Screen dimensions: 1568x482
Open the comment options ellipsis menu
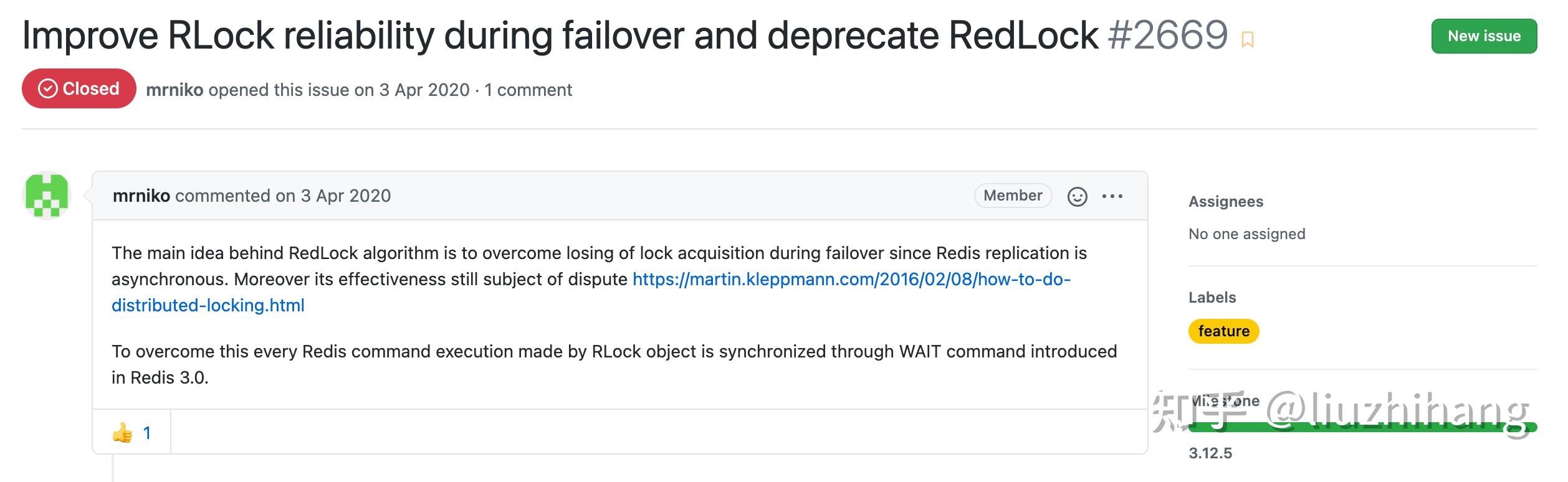(1114, 196)
